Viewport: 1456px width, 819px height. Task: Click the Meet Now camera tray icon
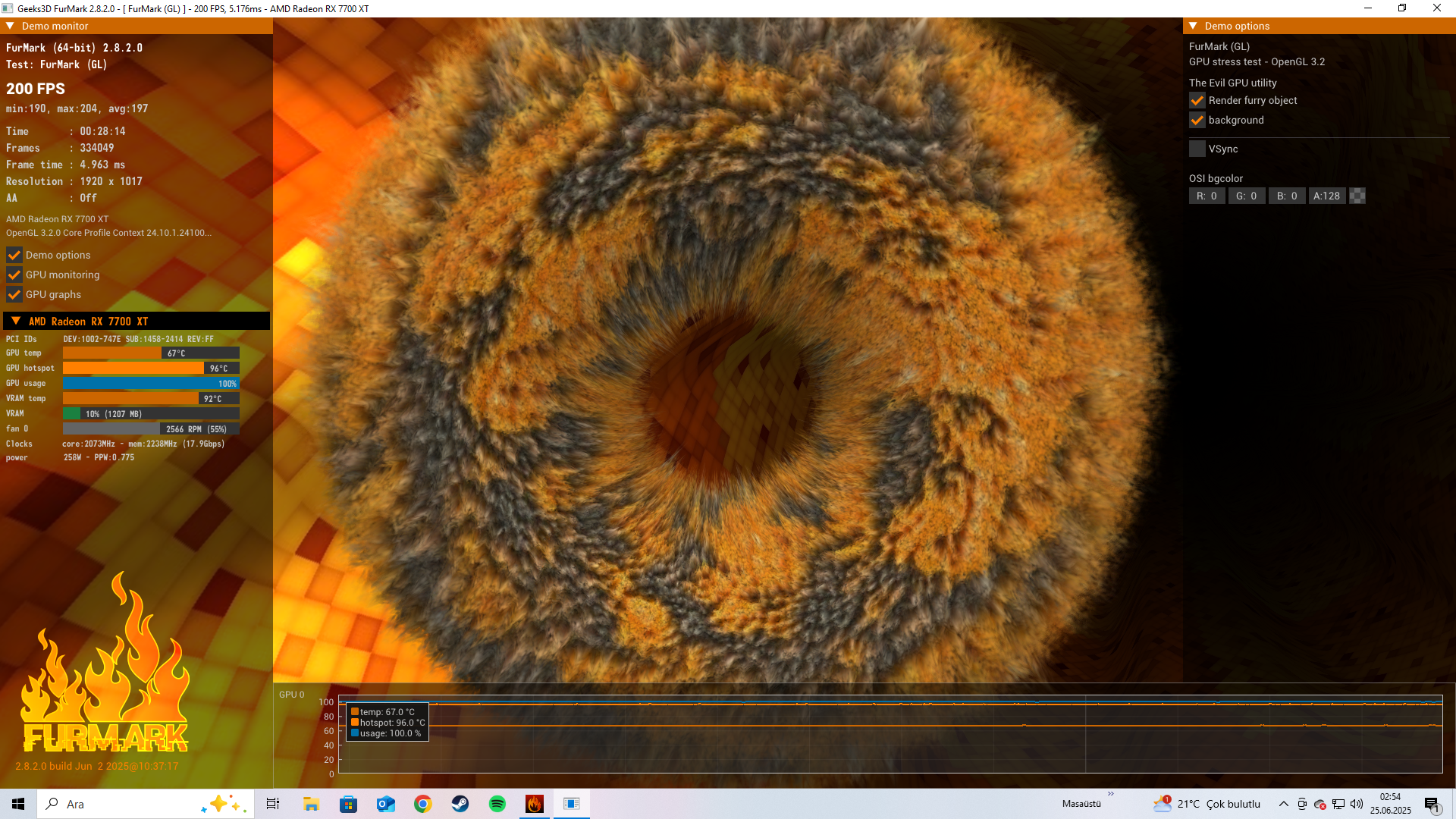[x=1302, y=804]
